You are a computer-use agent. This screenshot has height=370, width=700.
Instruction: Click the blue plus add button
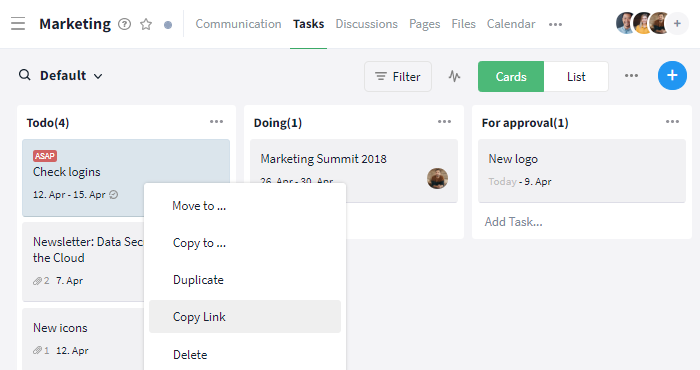pos(672,75)
